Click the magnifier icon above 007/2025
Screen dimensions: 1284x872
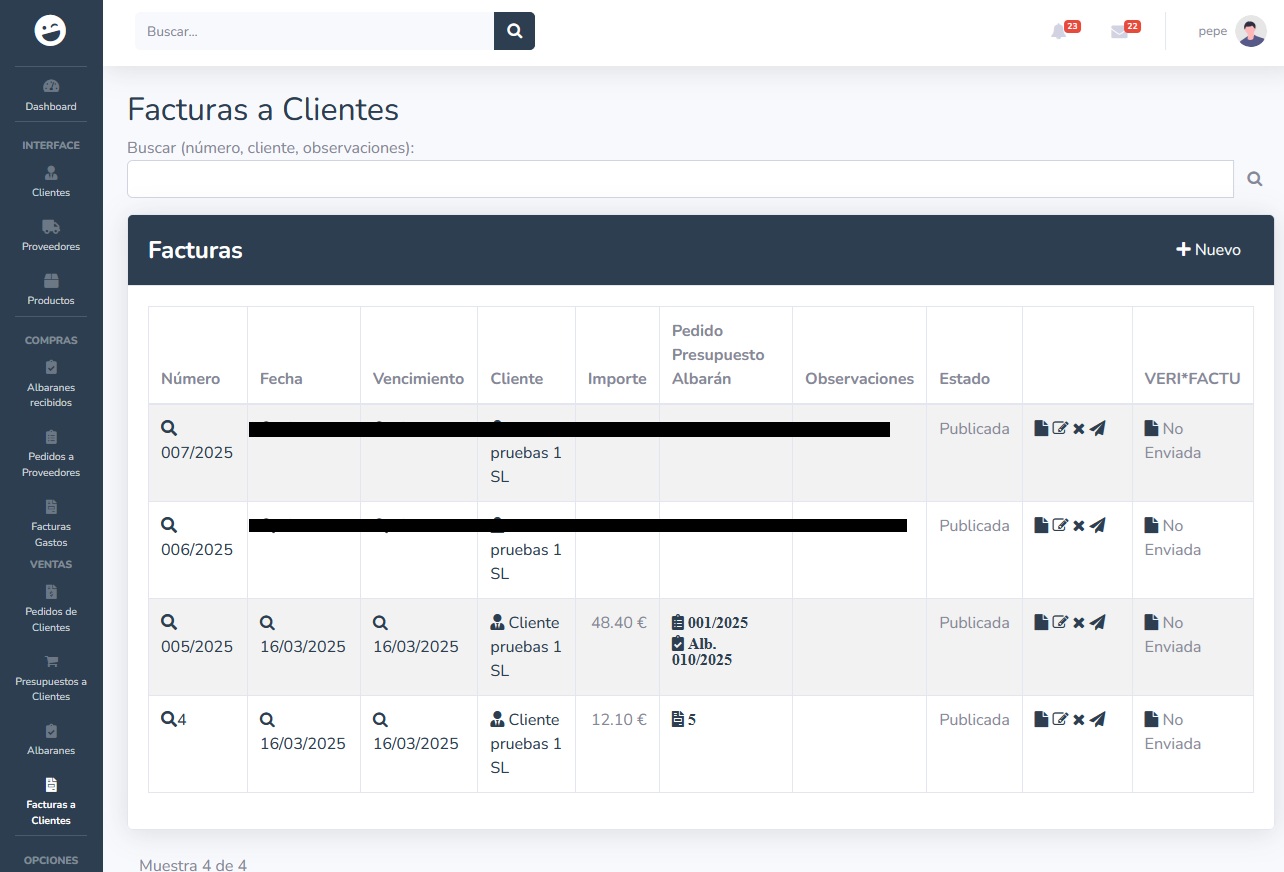(x=169, y=428)
